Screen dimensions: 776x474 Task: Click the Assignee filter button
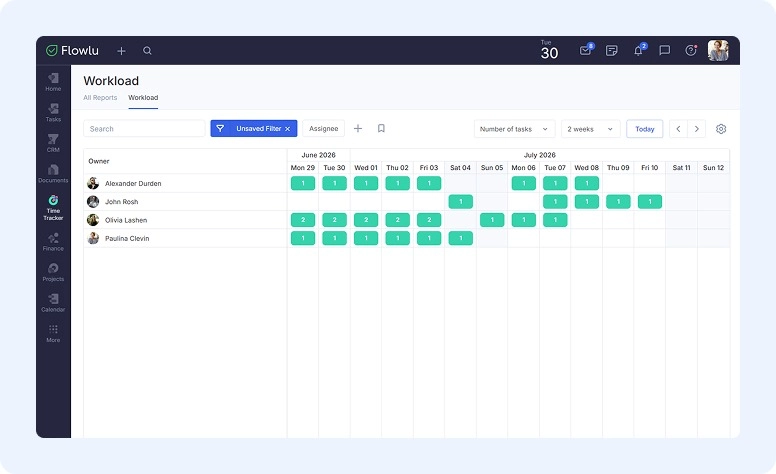pyautogui.click(x=324, y=129)
